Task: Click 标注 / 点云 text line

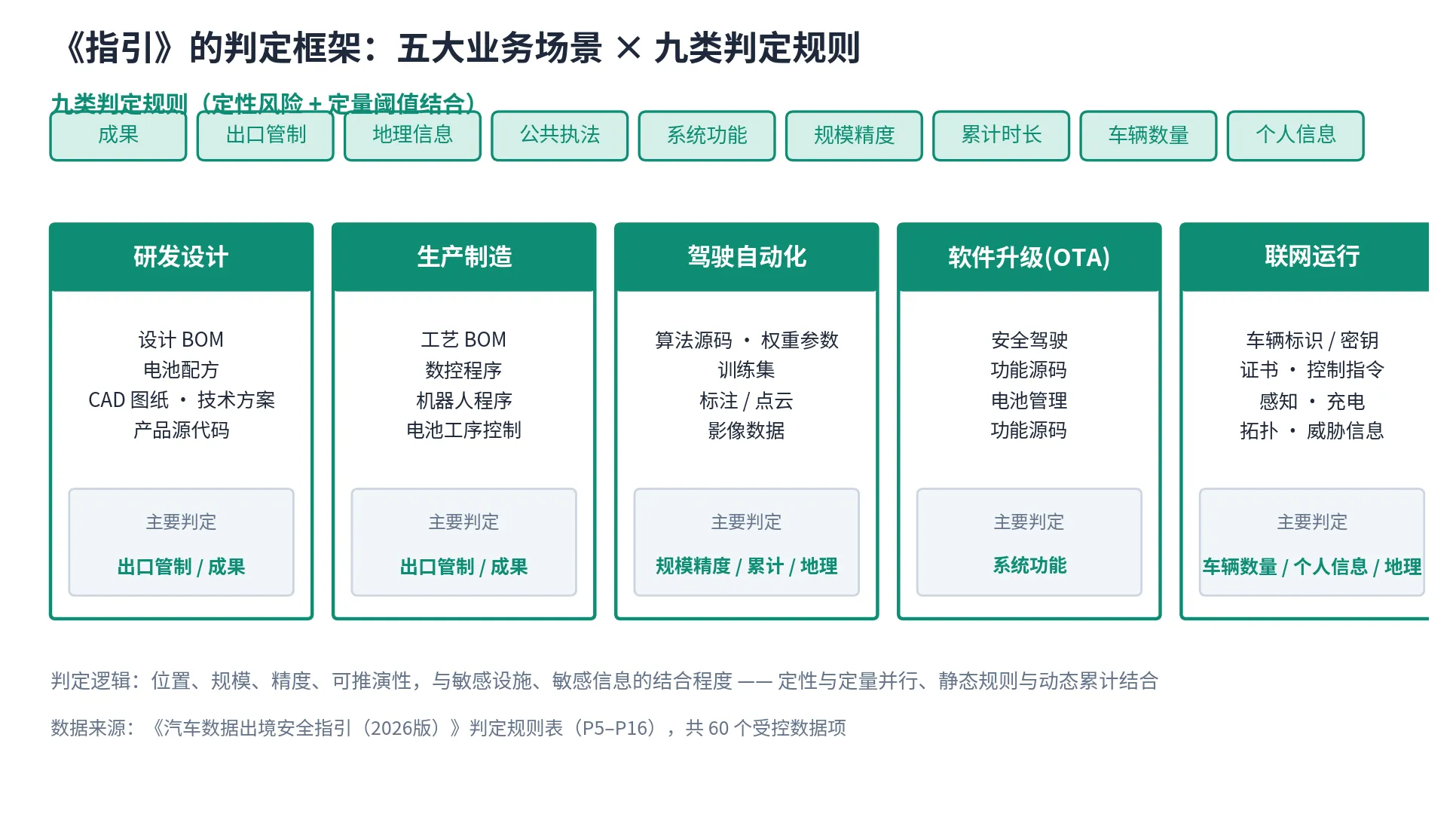Action: click(747, 401)
